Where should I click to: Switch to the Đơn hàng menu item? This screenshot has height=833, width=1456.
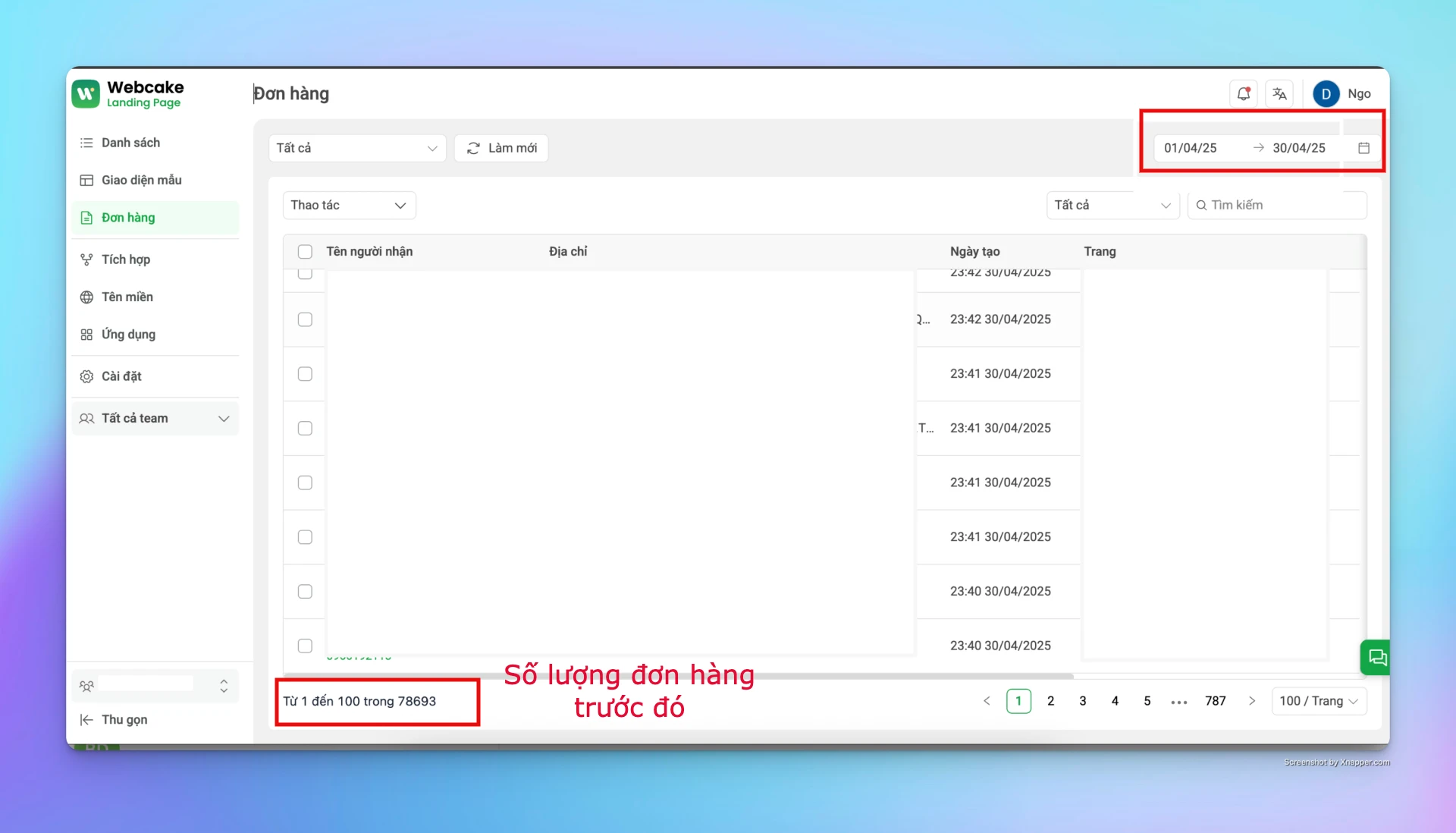pyautogui.click(x=129, y=218)
